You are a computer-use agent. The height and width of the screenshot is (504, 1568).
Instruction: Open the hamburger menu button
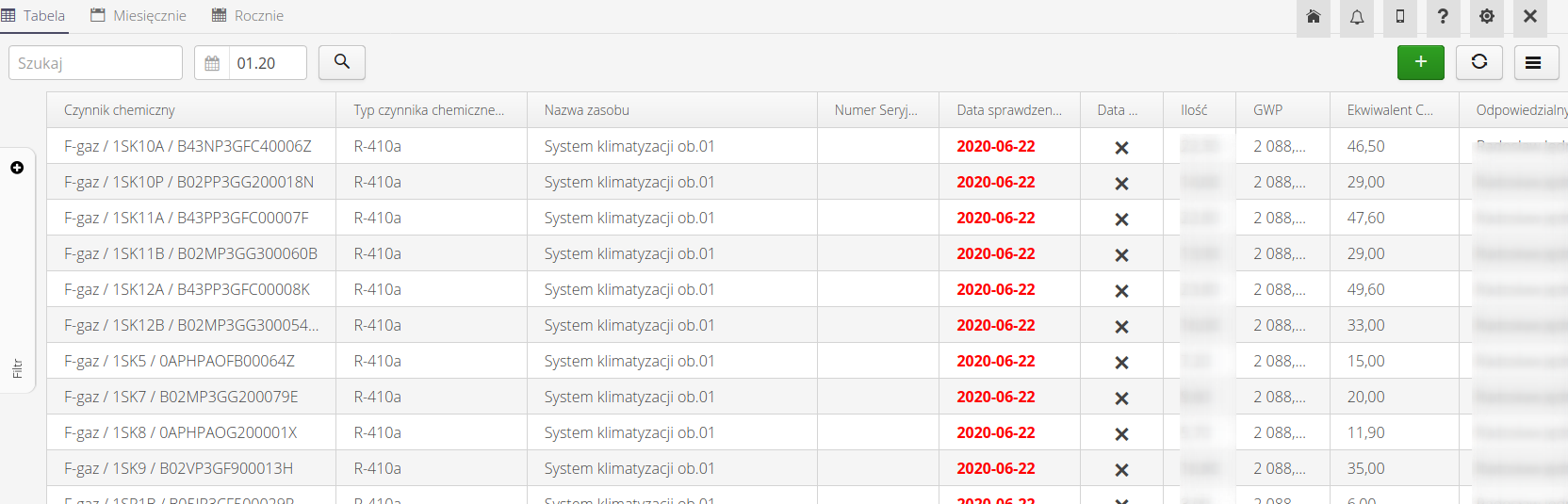pyautogui.click(x=1533, y=62)
